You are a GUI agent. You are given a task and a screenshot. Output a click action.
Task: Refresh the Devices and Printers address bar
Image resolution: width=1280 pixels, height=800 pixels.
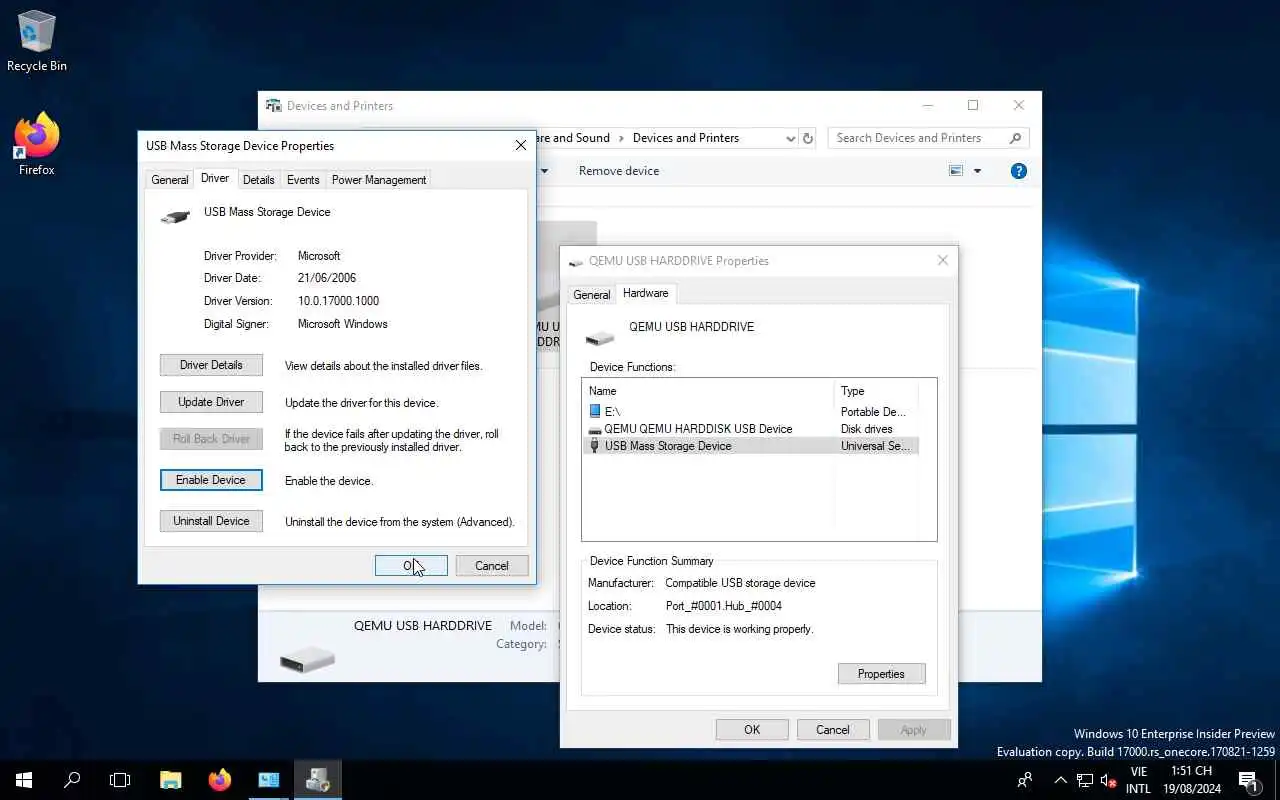808,138
